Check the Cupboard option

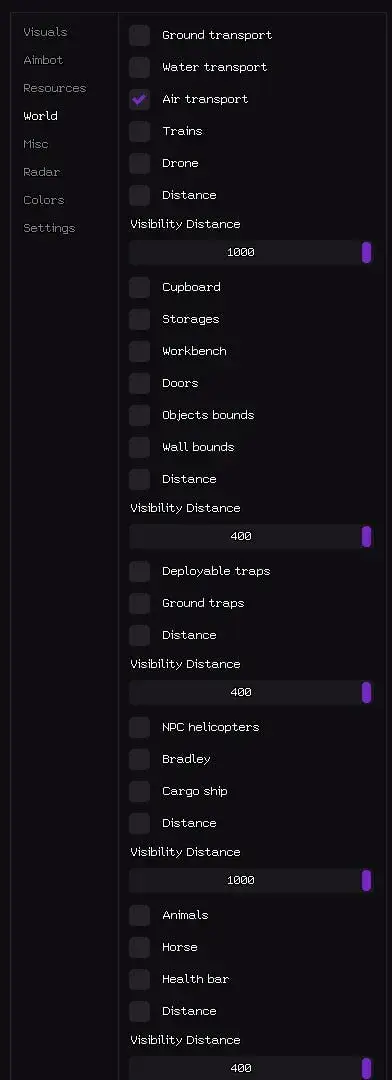(139, 287)
